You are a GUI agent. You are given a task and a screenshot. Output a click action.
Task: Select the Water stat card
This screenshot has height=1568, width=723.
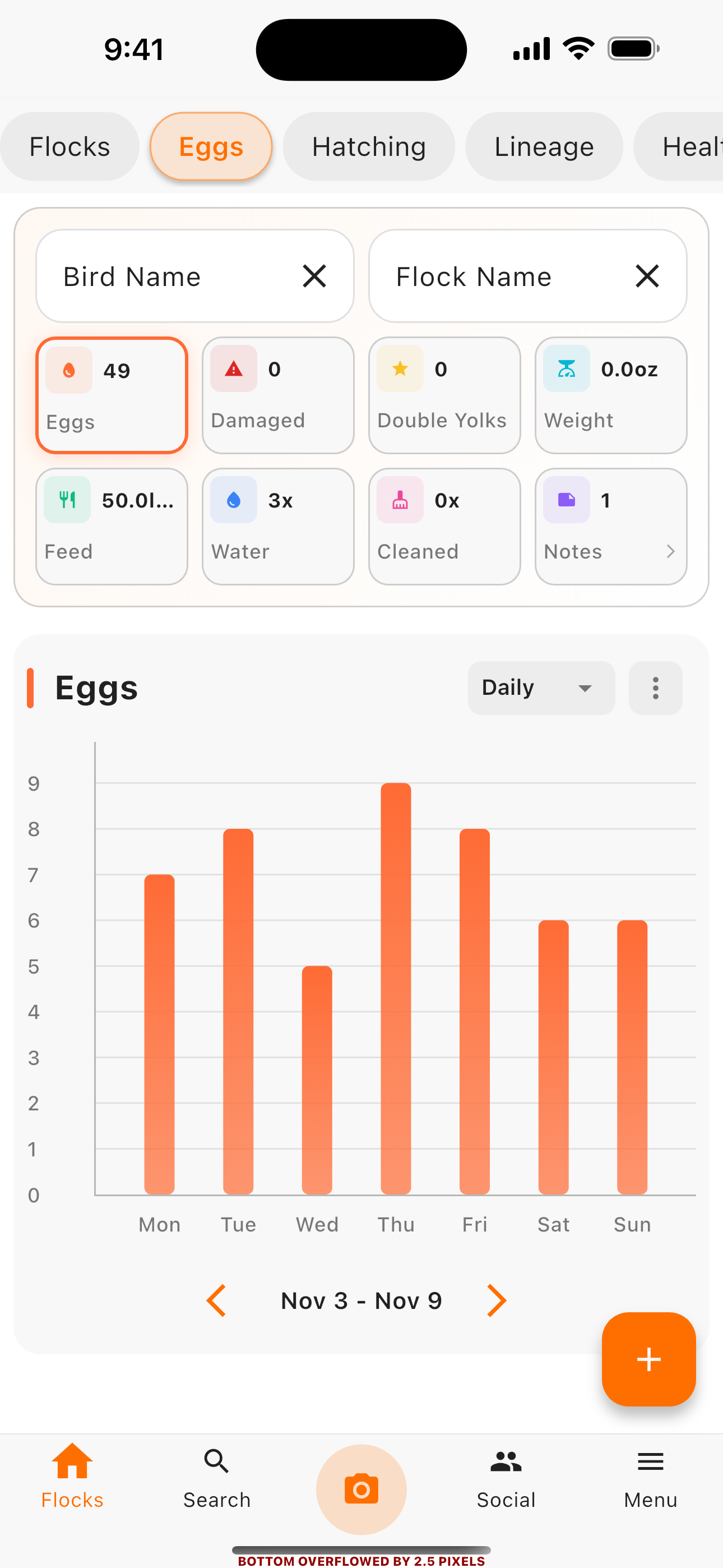tap(278, 526)
